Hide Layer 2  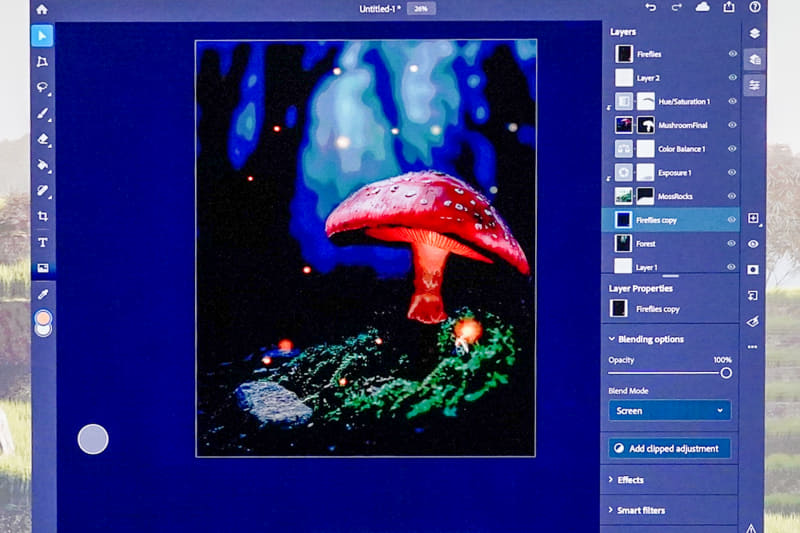coord(733,78)
